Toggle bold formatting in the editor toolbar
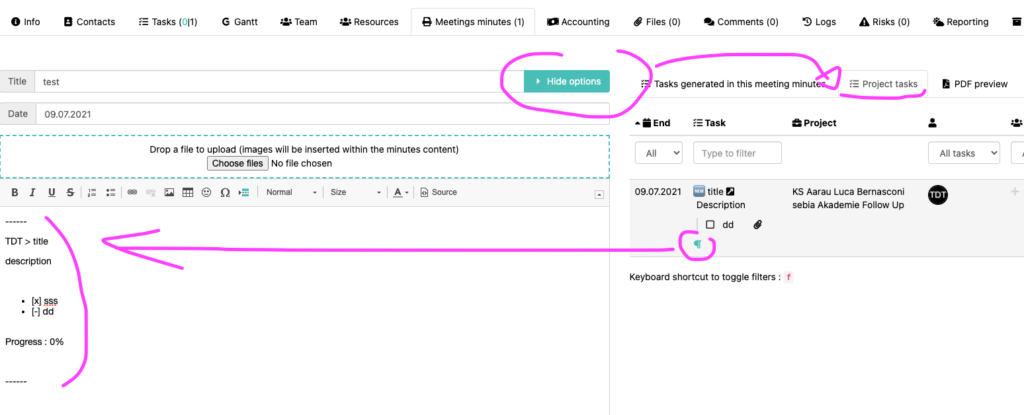This screenshot has height=415, width=1024. pyautogui.click(x=15, y=192)
